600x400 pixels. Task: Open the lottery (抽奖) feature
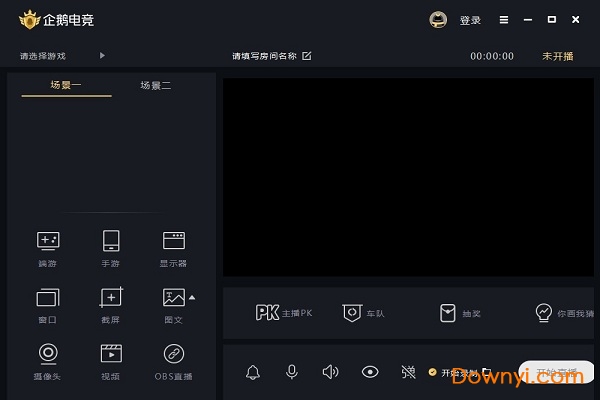point(460,313)
